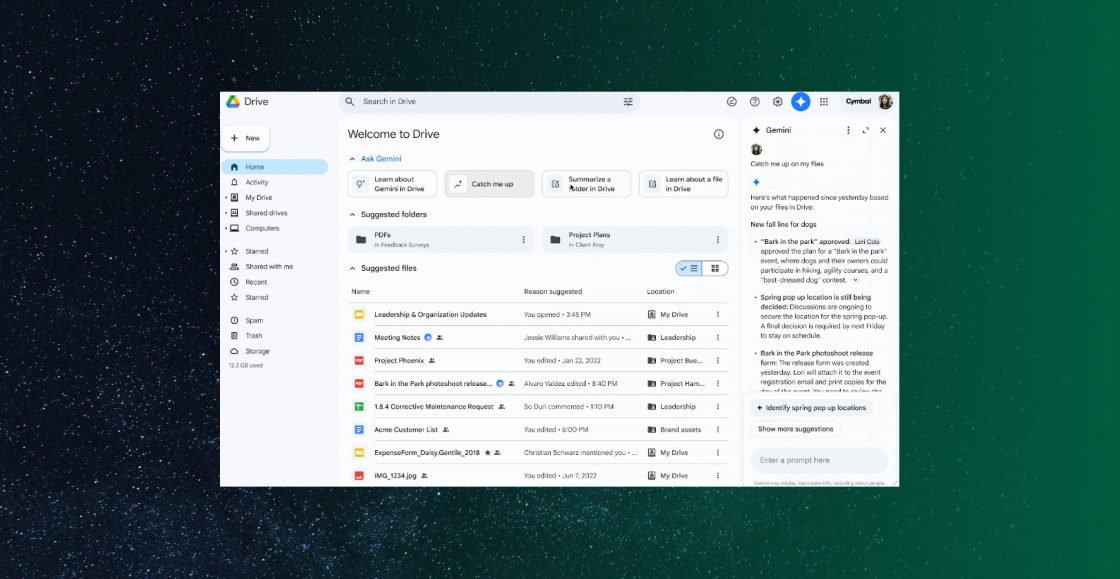Expand the Shared drives tree arrow
The width and height of the screenshot is (1120, 579).
tap(226, 213)
